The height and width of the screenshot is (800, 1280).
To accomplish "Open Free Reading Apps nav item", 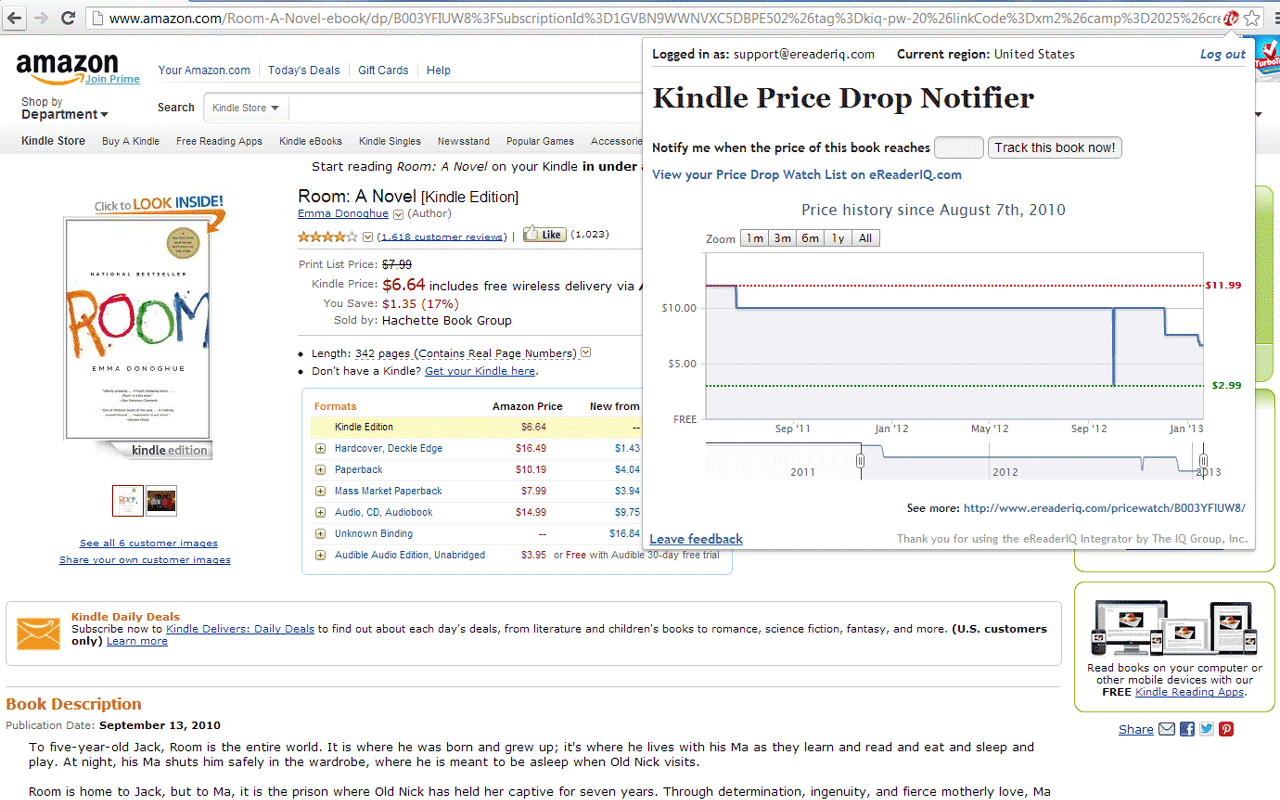I will pyautogui.click(x=219, y=141).
